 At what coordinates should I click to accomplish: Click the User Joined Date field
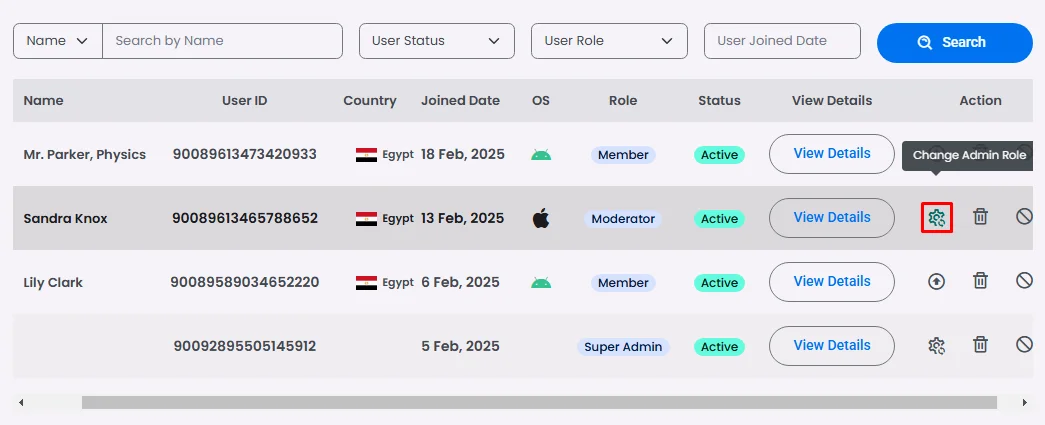pyautogui.click(x=782, y=41)
